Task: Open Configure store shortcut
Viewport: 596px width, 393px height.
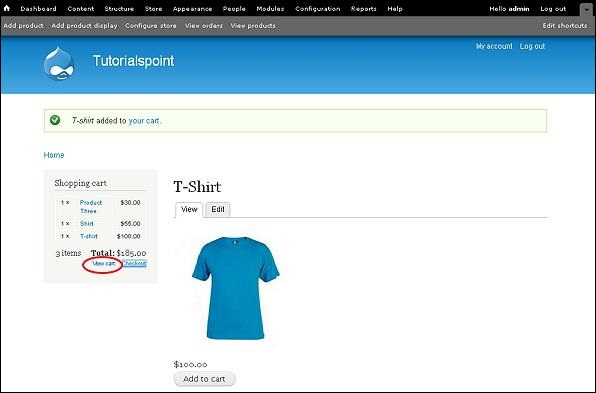Action: (151, 25)
